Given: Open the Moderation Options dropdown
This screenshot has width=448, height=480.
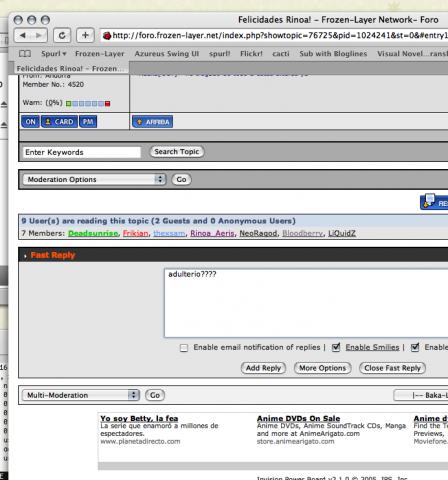Looking at the screenshot, I should (94, 179).
